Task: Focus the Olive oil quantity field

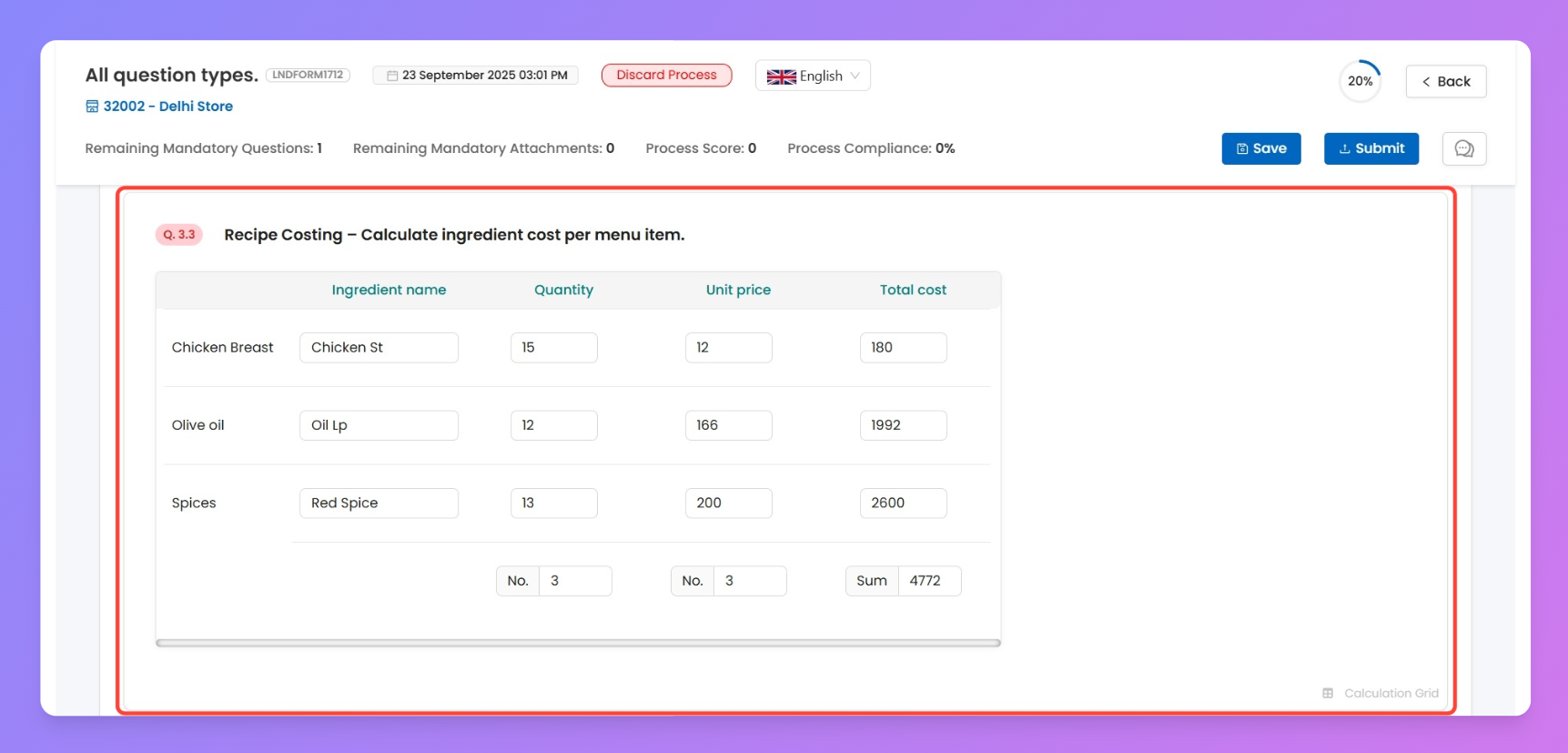Action: pyautogui.click(x=553, y=425)
